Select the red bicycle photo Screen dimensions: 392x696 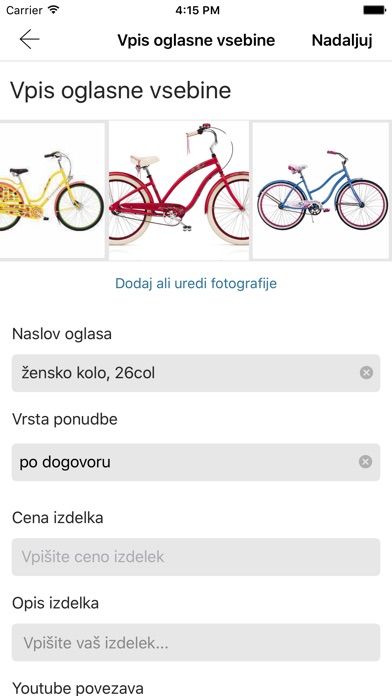[178, 190]
